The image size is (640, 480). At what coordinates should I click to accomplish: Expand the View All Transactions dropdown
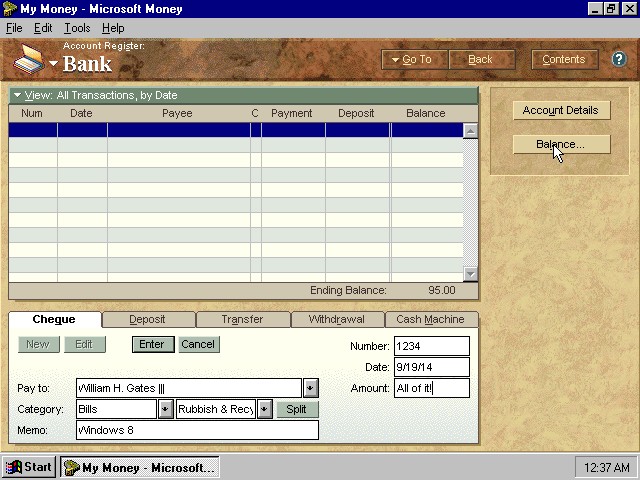[17, 96]
